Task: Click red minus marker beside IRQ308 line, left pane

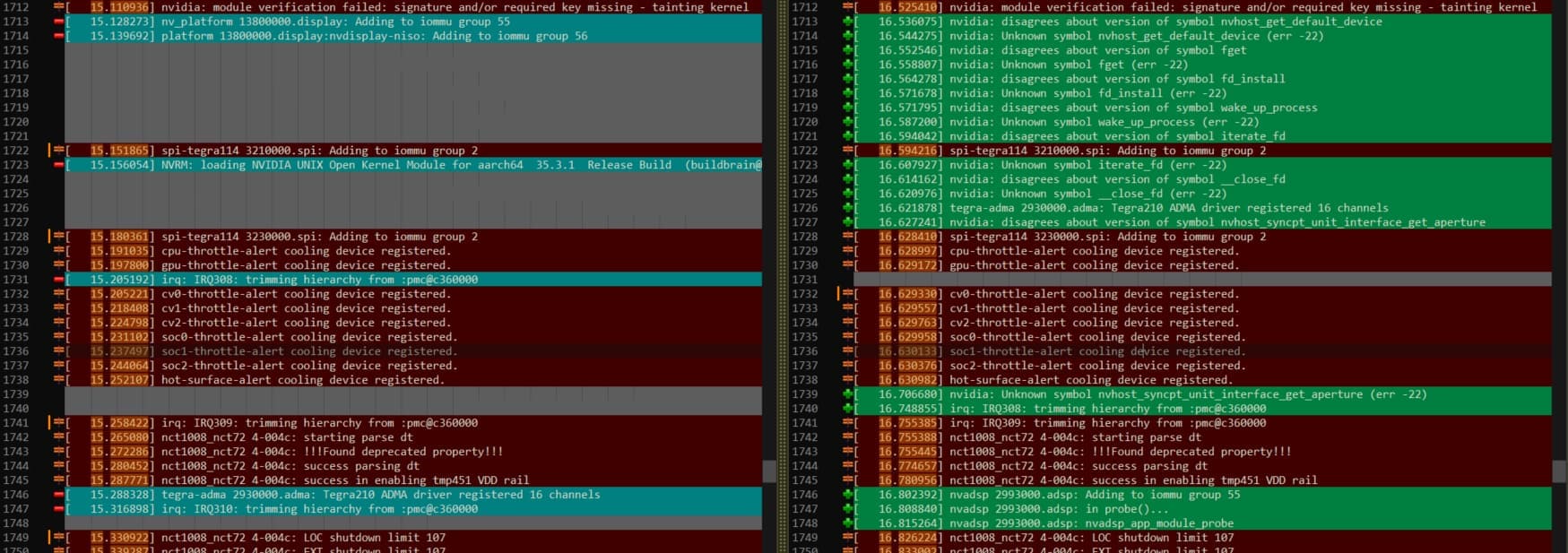Action: point(58,280)
